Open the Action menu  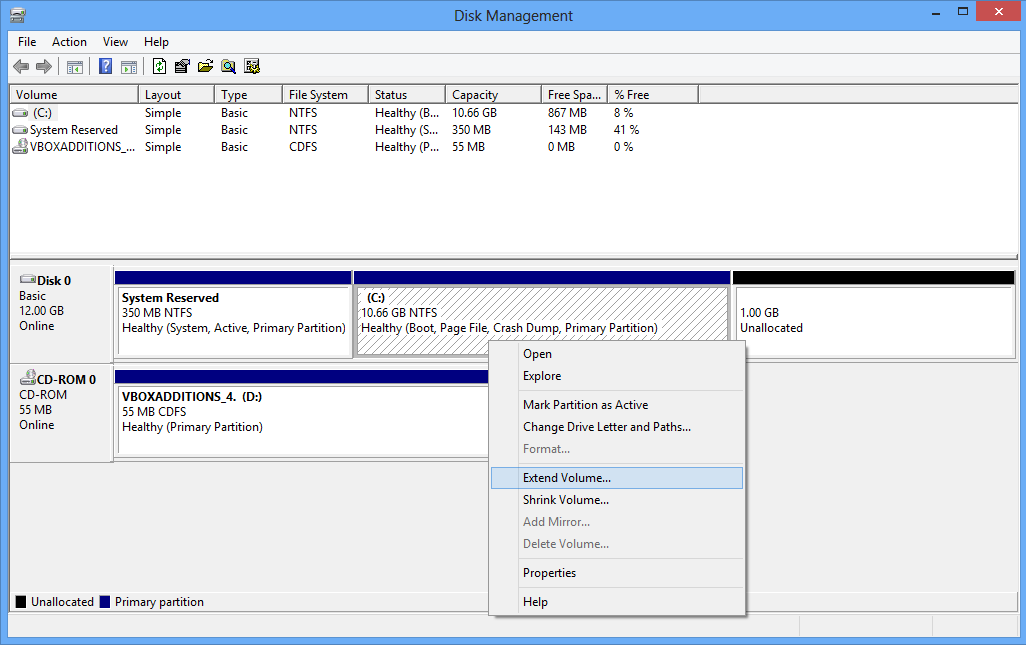(x=69, y=42)
